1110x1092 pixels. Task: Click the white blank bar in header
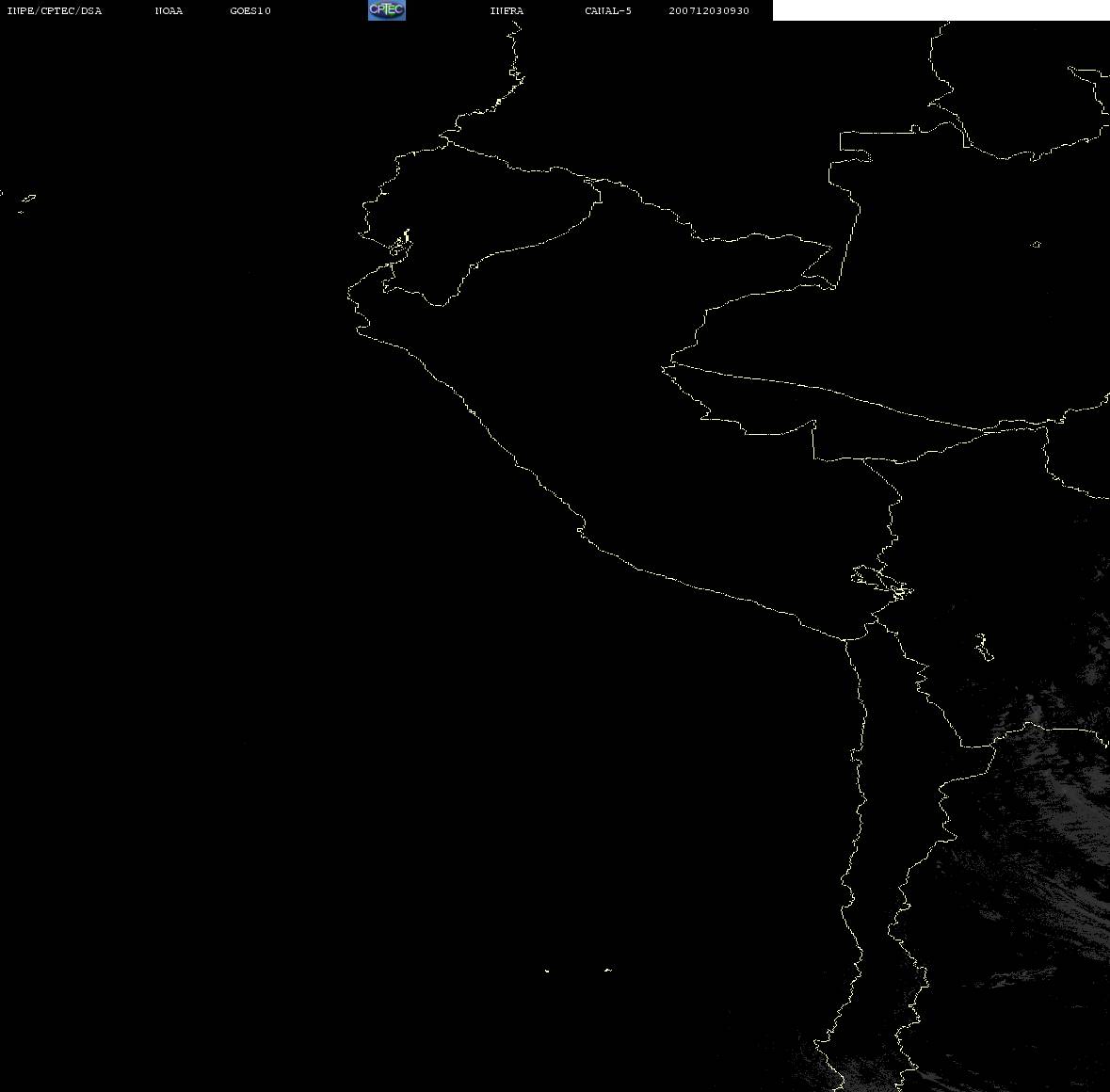pos(940,10)
